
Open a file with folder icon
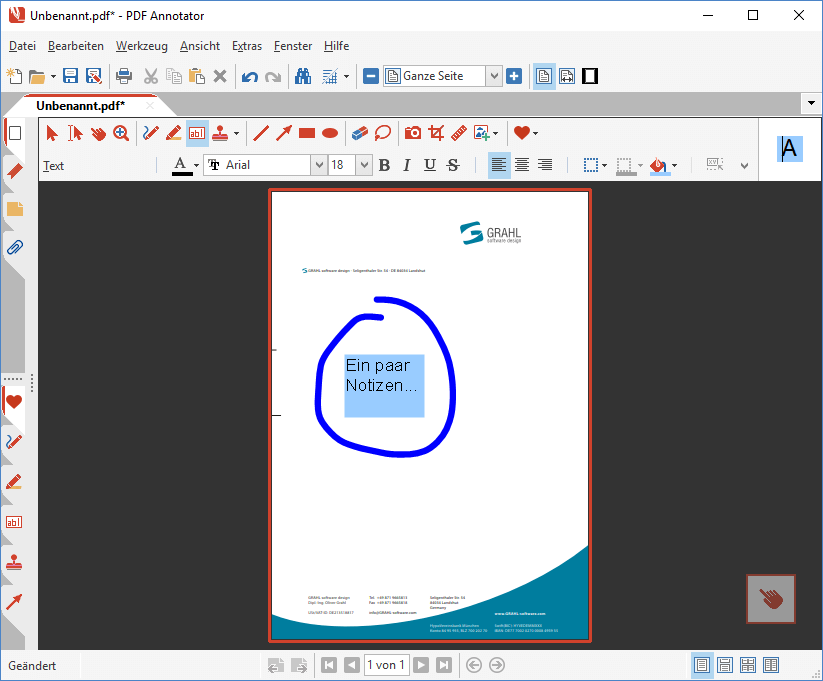pyautogui.click(x=37, y=77)
